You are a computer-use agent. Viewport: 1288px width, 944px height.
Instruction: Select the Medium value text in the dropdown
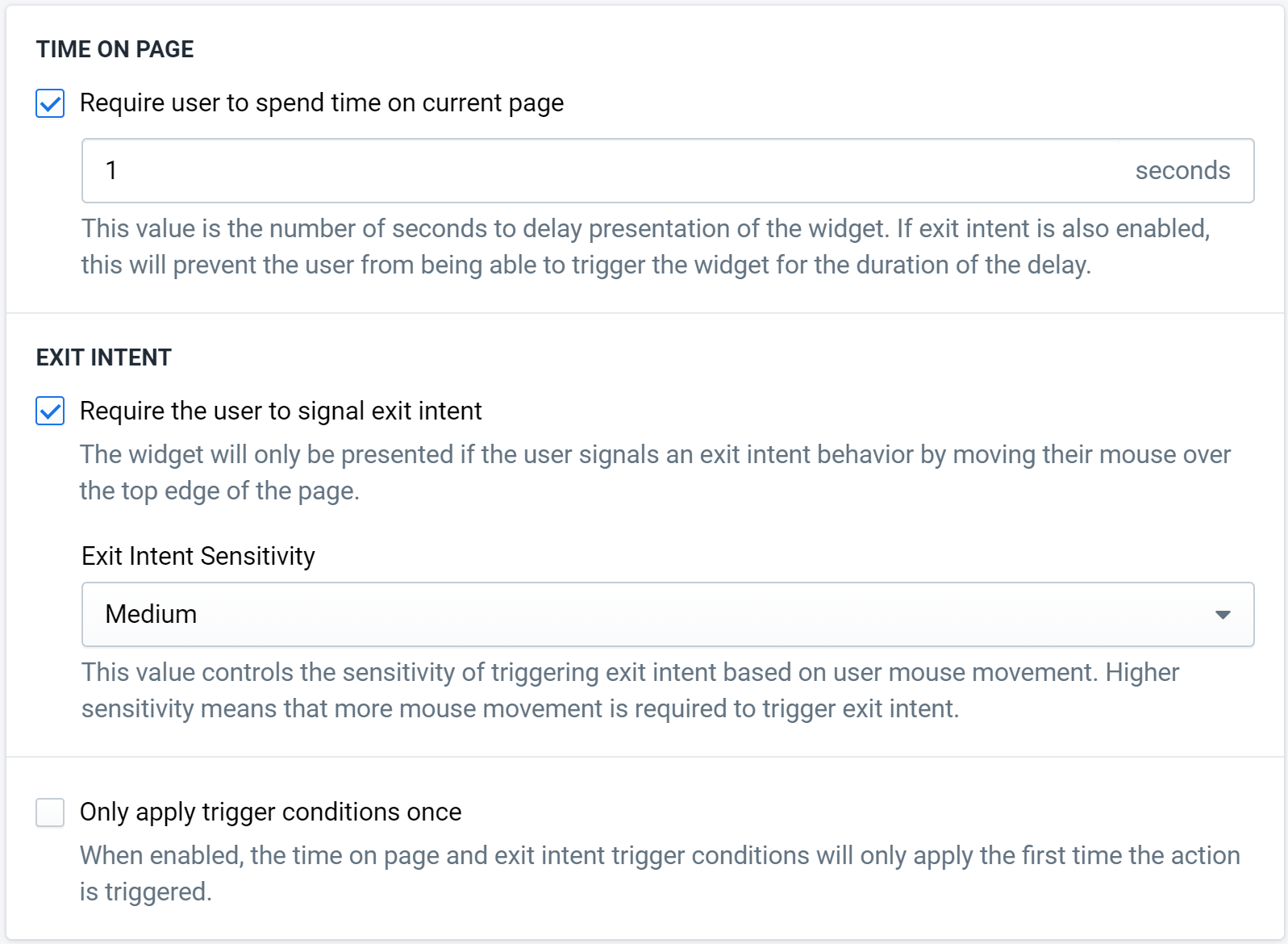151,614
